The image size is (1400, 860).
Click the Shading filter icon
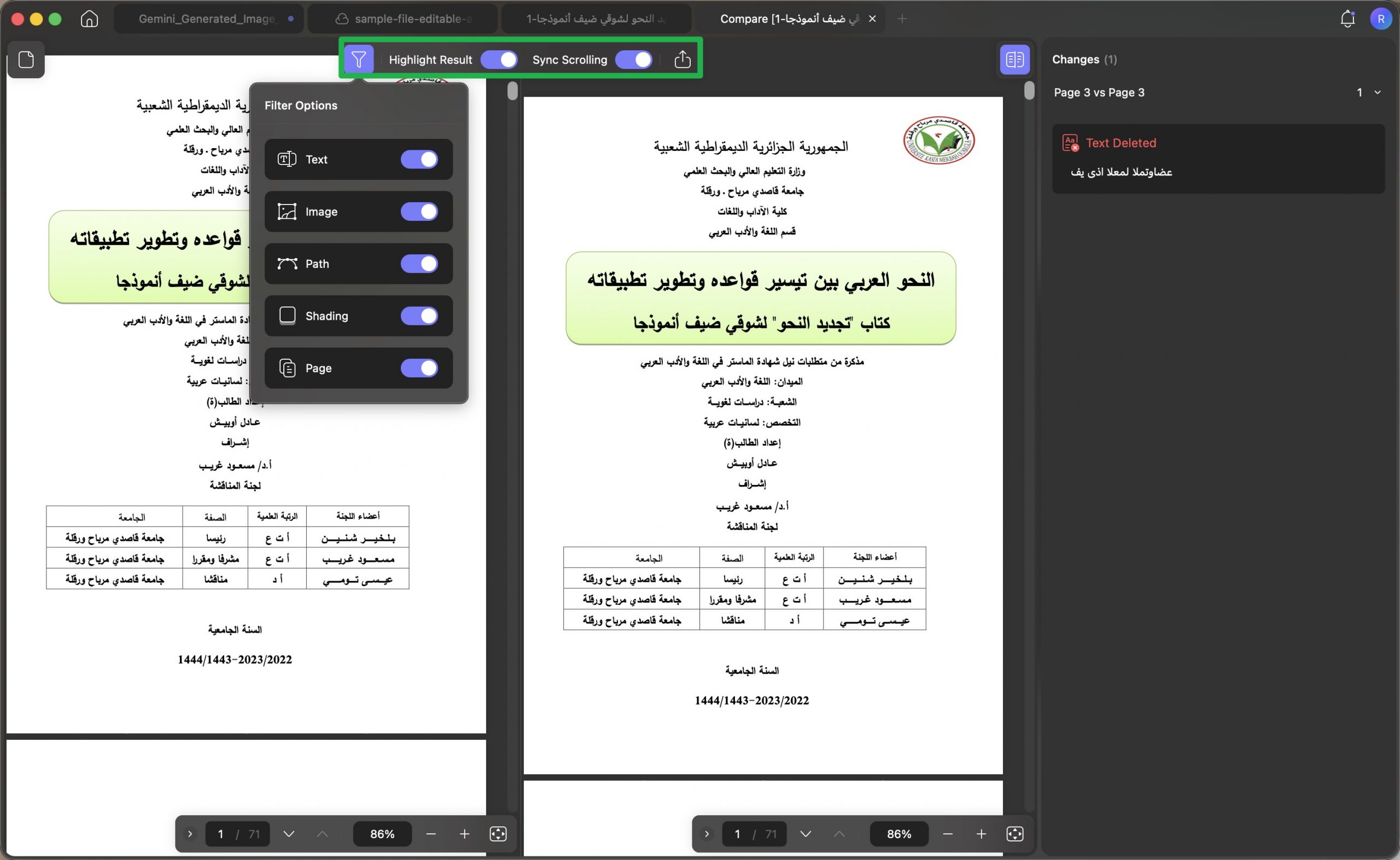coord(287,315)
